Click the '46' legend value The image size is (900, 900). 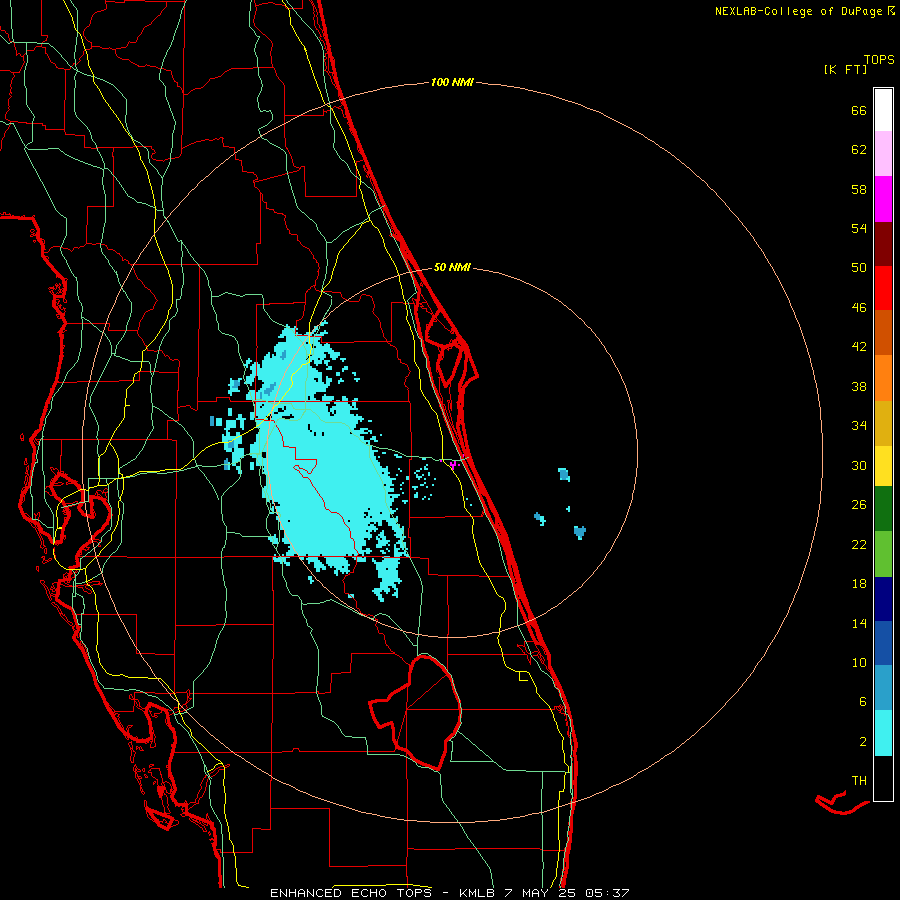pyautogui.click(x=859, y=308)
